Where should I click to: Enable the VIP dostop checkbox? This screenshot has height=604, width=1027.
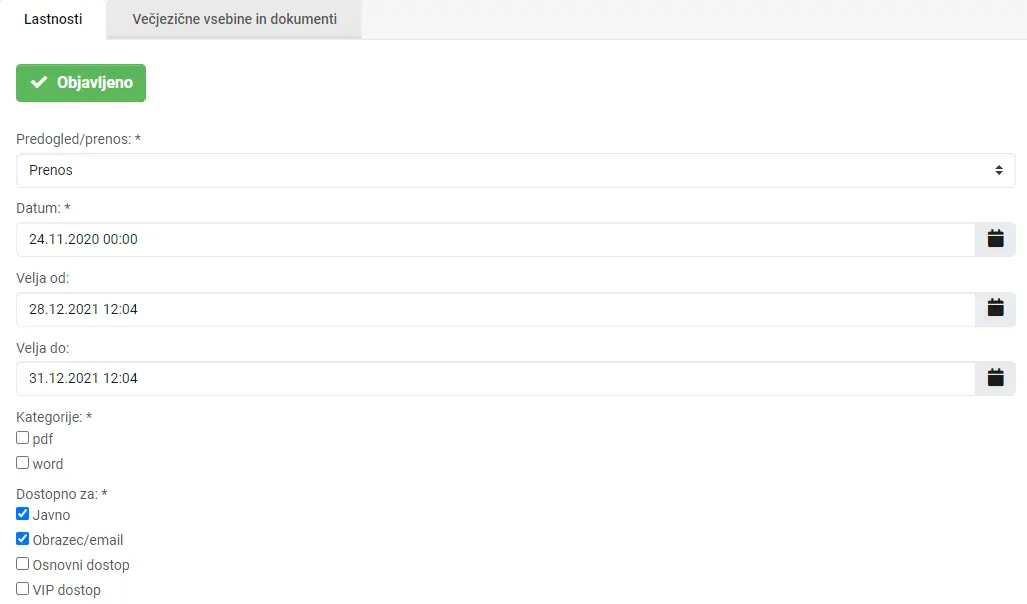23,589
